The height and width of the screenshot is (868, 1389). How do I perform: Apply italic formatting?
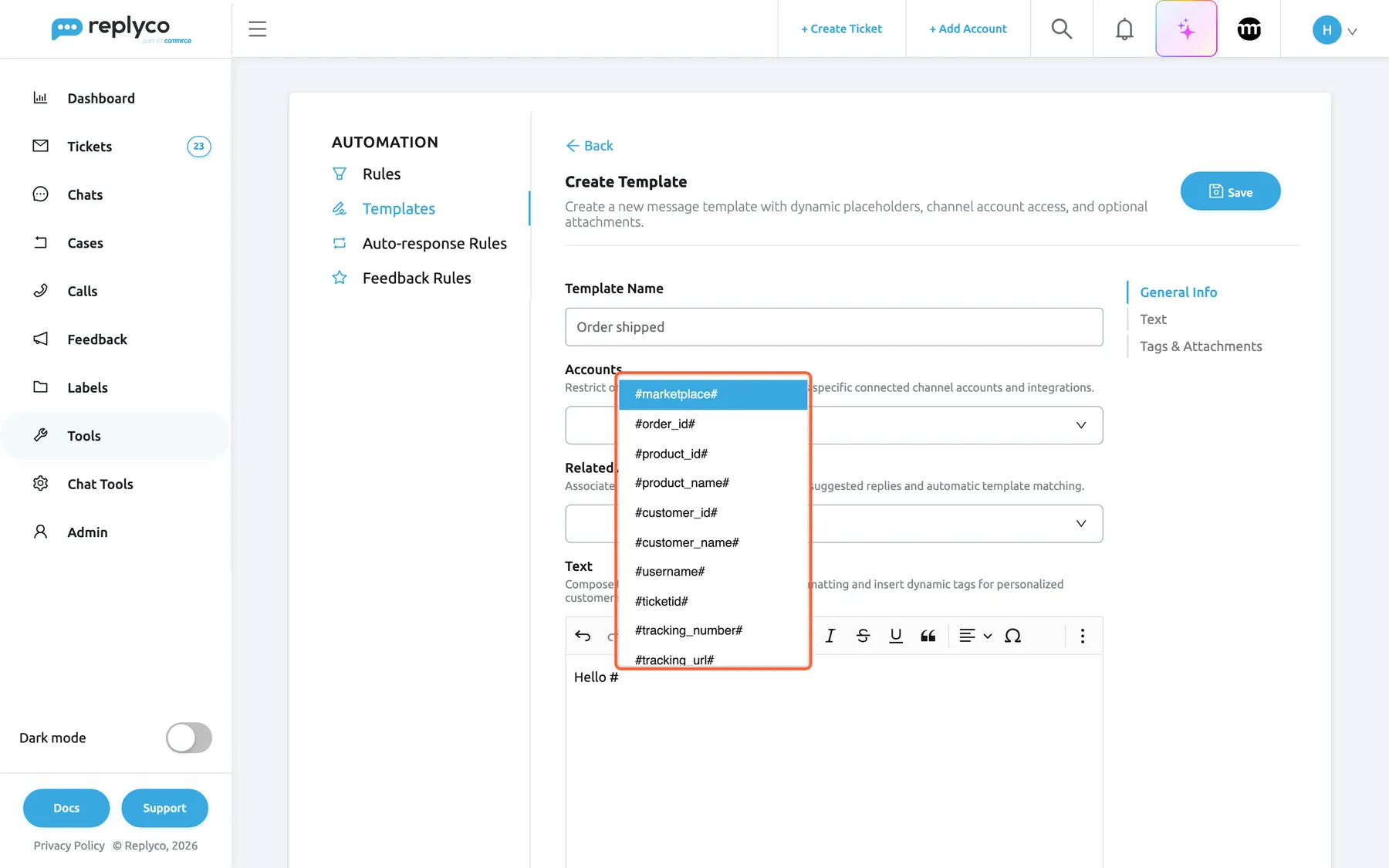coord(830,636)
